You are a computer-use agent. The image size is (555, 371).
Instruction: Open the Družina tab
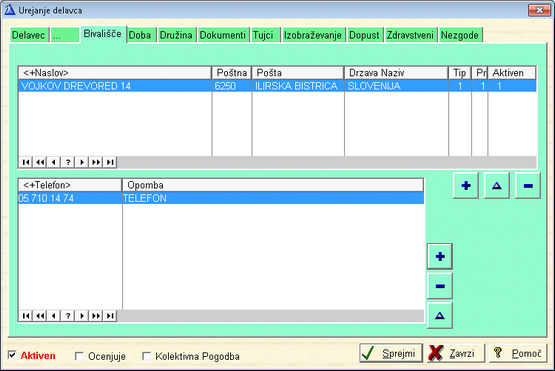click(x=176, y=35)
